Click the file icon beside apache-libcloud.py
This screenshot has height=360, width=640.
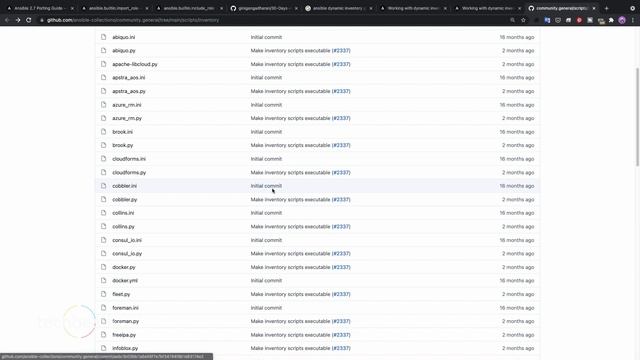(x=103, y=64)
